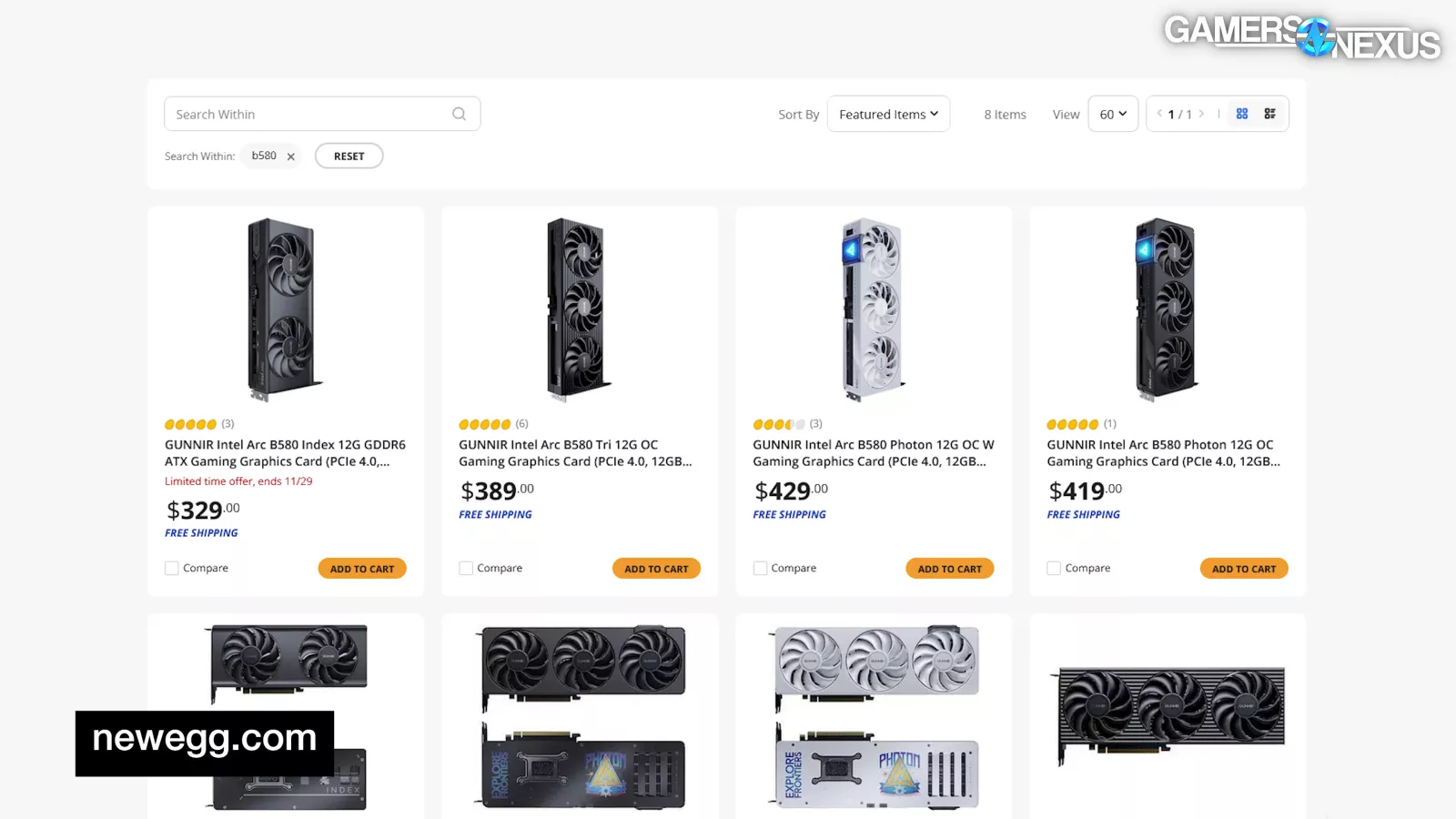Open star rating of B580 Tri card
This screenshot has width=1456, height=819.
pos(485,424)
